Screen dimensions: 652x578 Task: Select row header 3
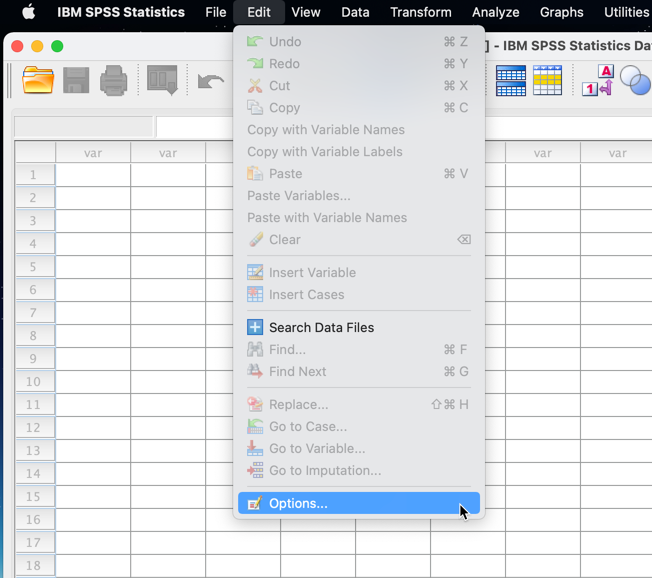pyautogui.click(x=35, y=220)
